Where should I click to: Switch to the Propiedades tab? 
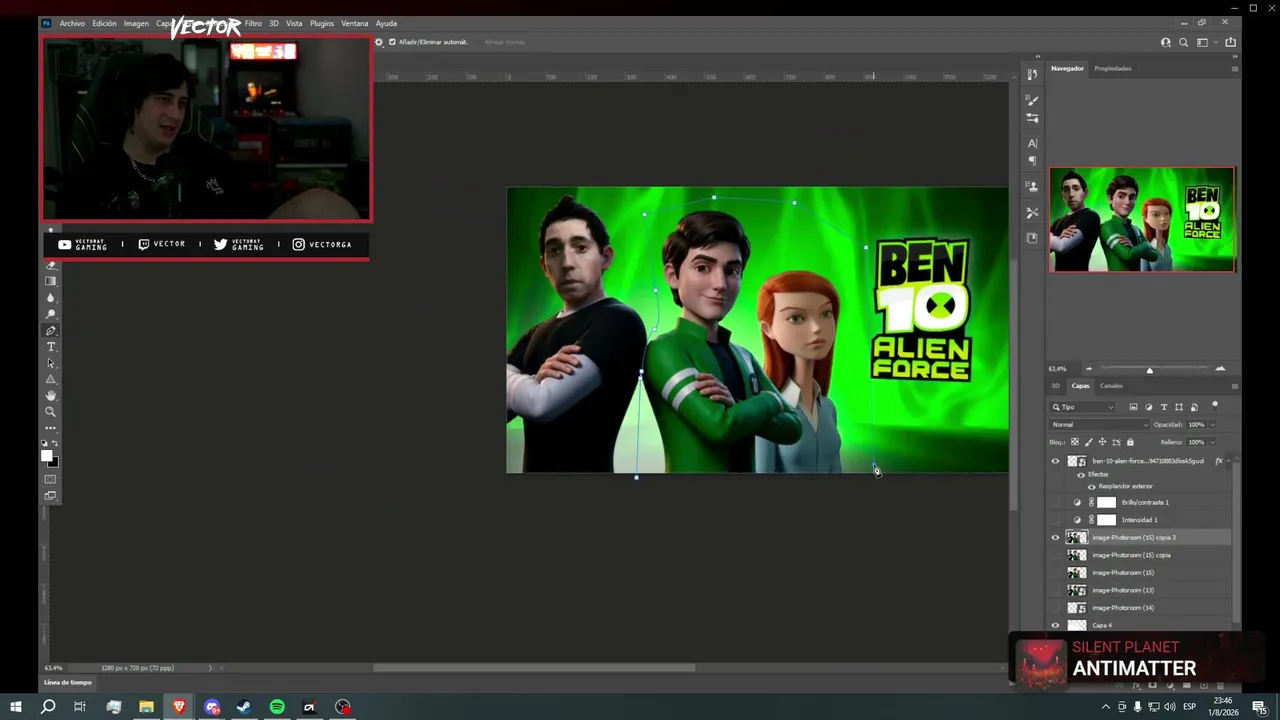click(x=1112, y=68)
